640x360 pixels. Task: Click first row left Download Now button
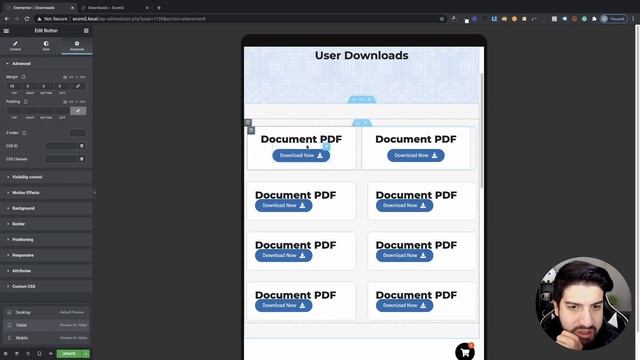click(301, 156)
